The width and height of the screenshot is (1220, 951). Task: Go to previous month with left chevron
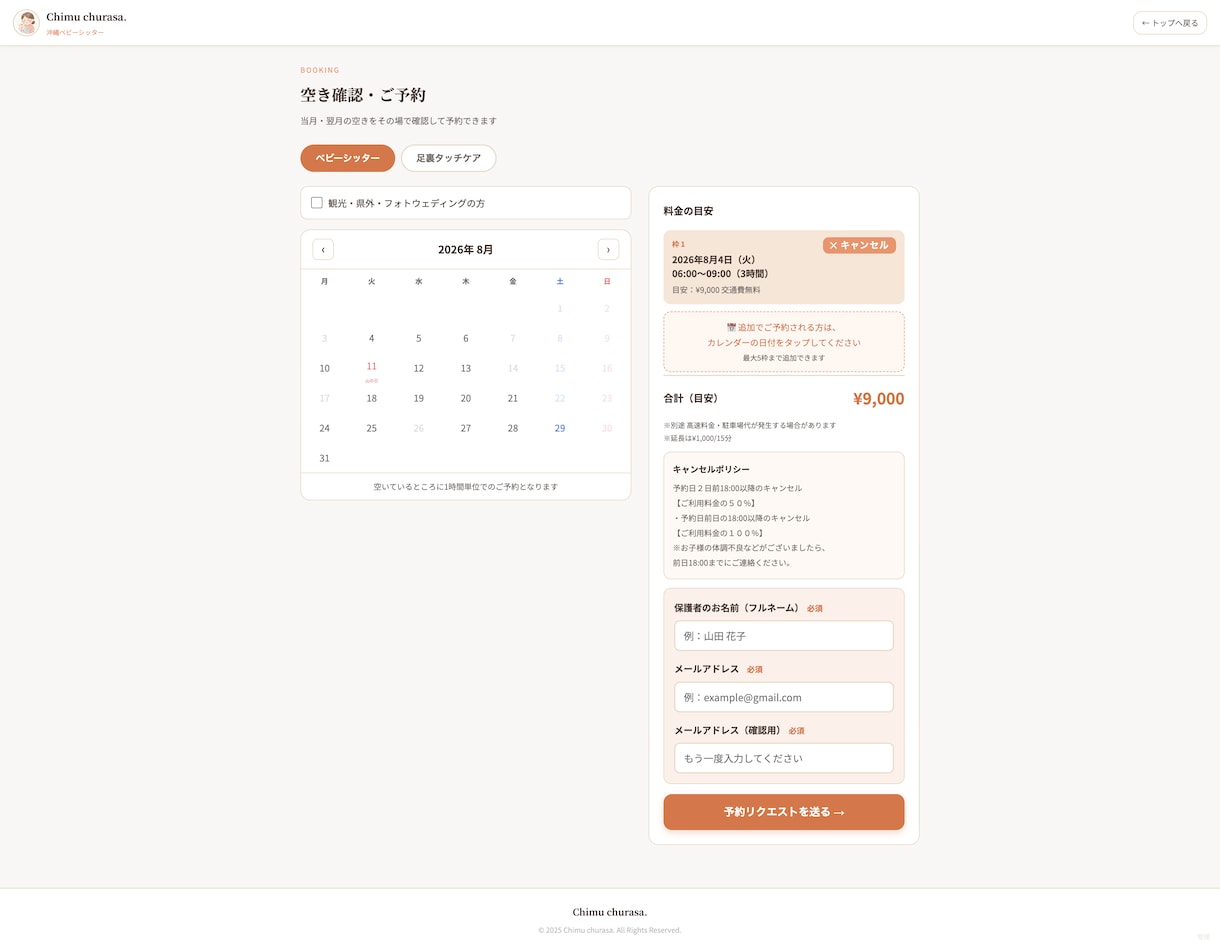click(323, 250)
